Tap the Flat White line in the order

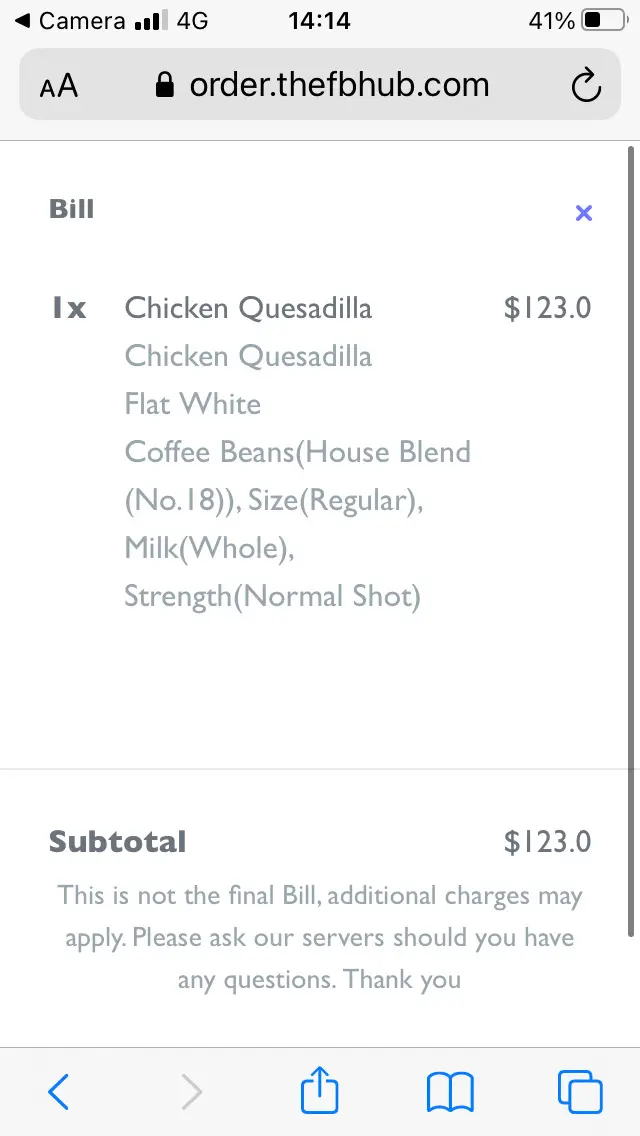coord(193,404)
